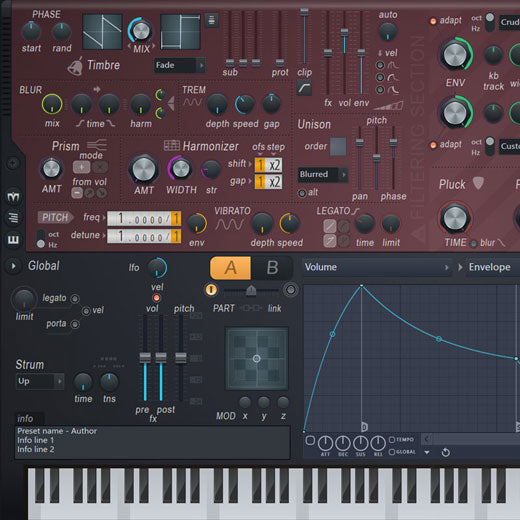Click the freq value field 1.0000
The width and height of the screenshot is (520, 520).
click(144, 219)
